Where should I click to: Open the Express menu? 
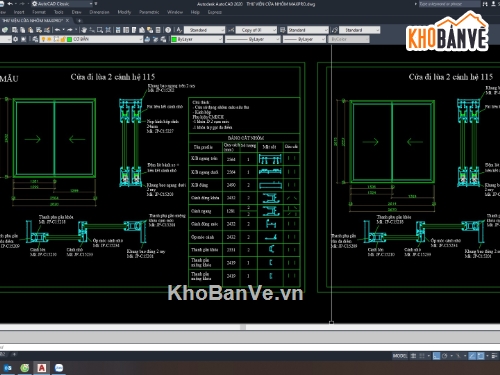click(215, 12)
